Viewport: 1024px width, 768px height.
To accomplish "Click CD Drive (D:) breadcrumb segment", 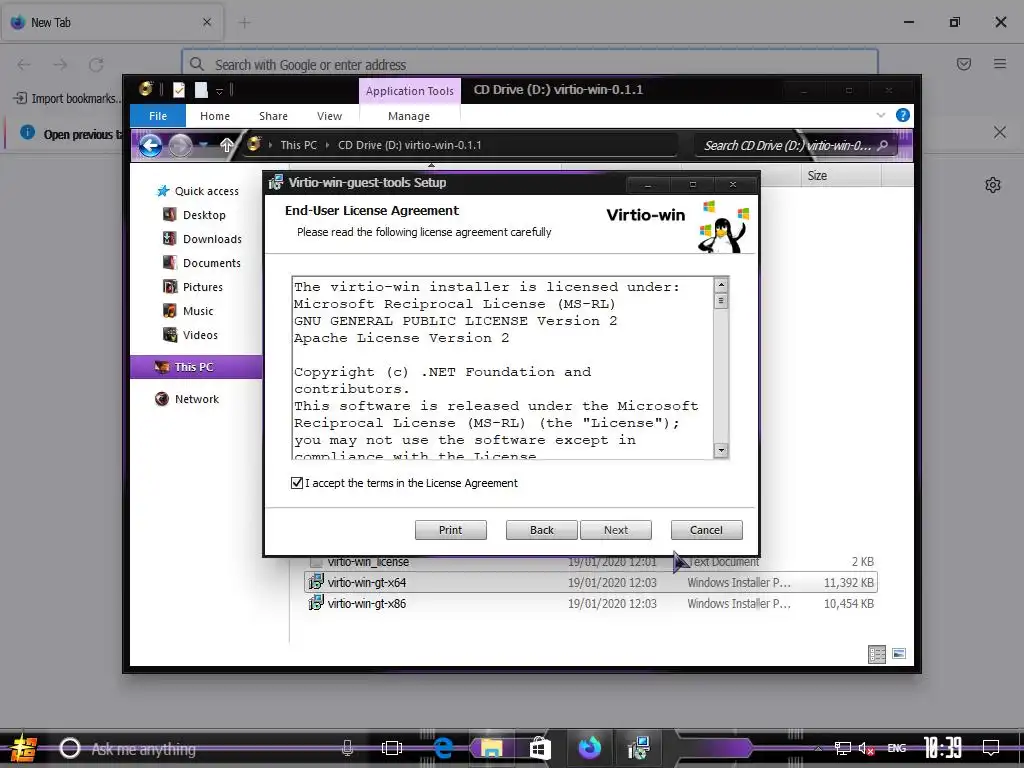I will coord(409,145).
